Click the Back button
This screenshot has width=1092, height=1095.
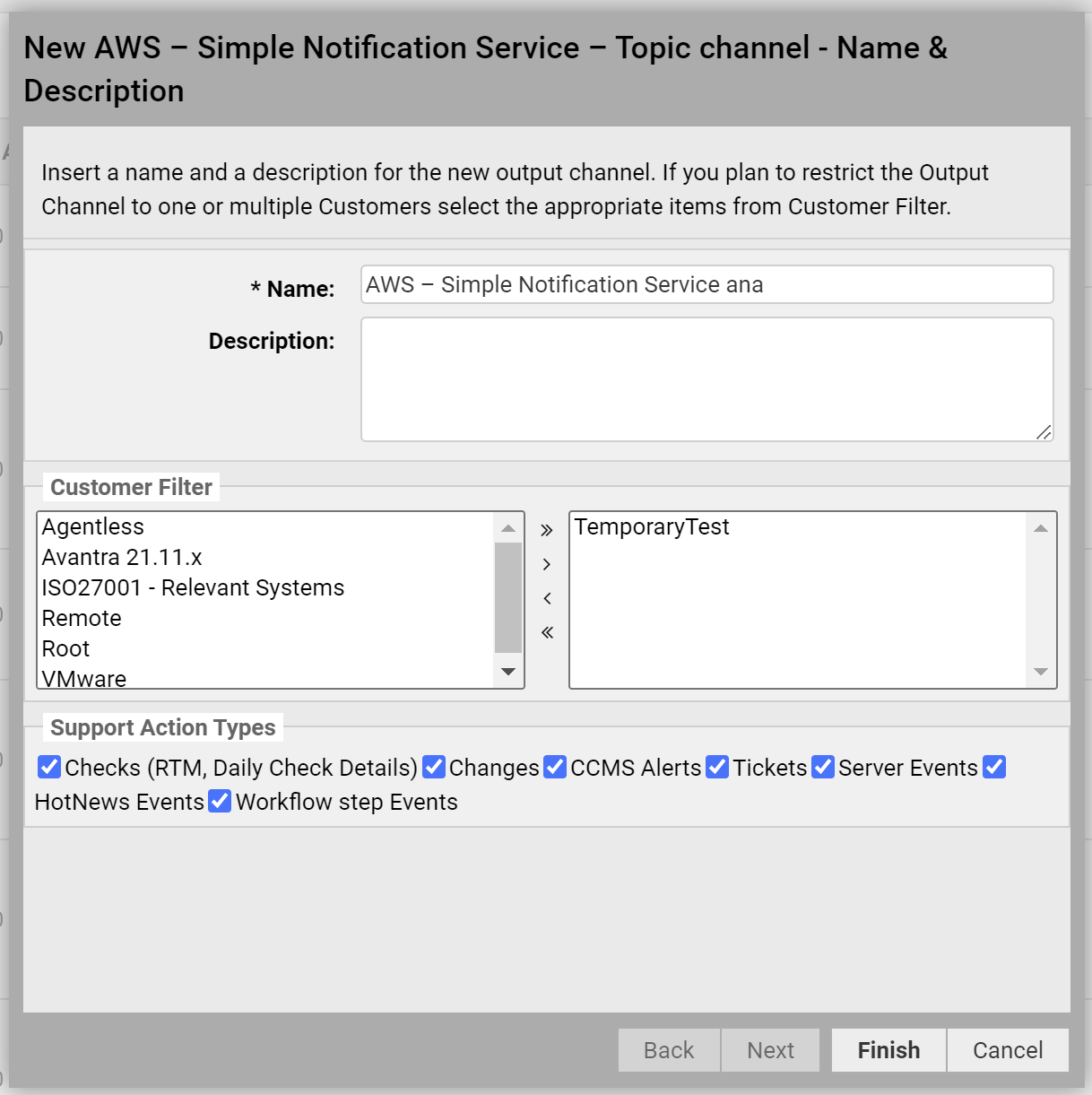point(669,1049)
